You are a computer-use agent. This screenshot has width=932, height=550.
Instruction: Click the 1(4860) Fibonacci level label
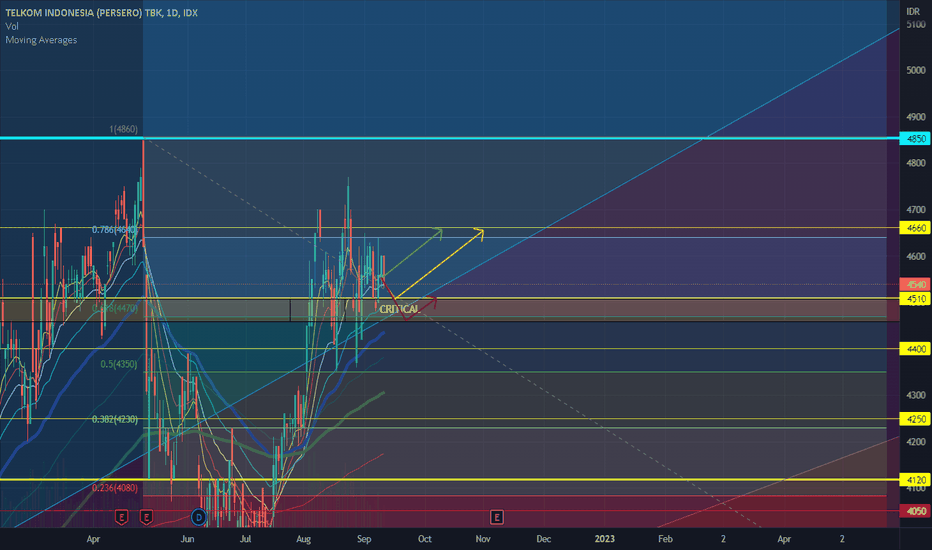pyautogui.click(x=124, y=129)
